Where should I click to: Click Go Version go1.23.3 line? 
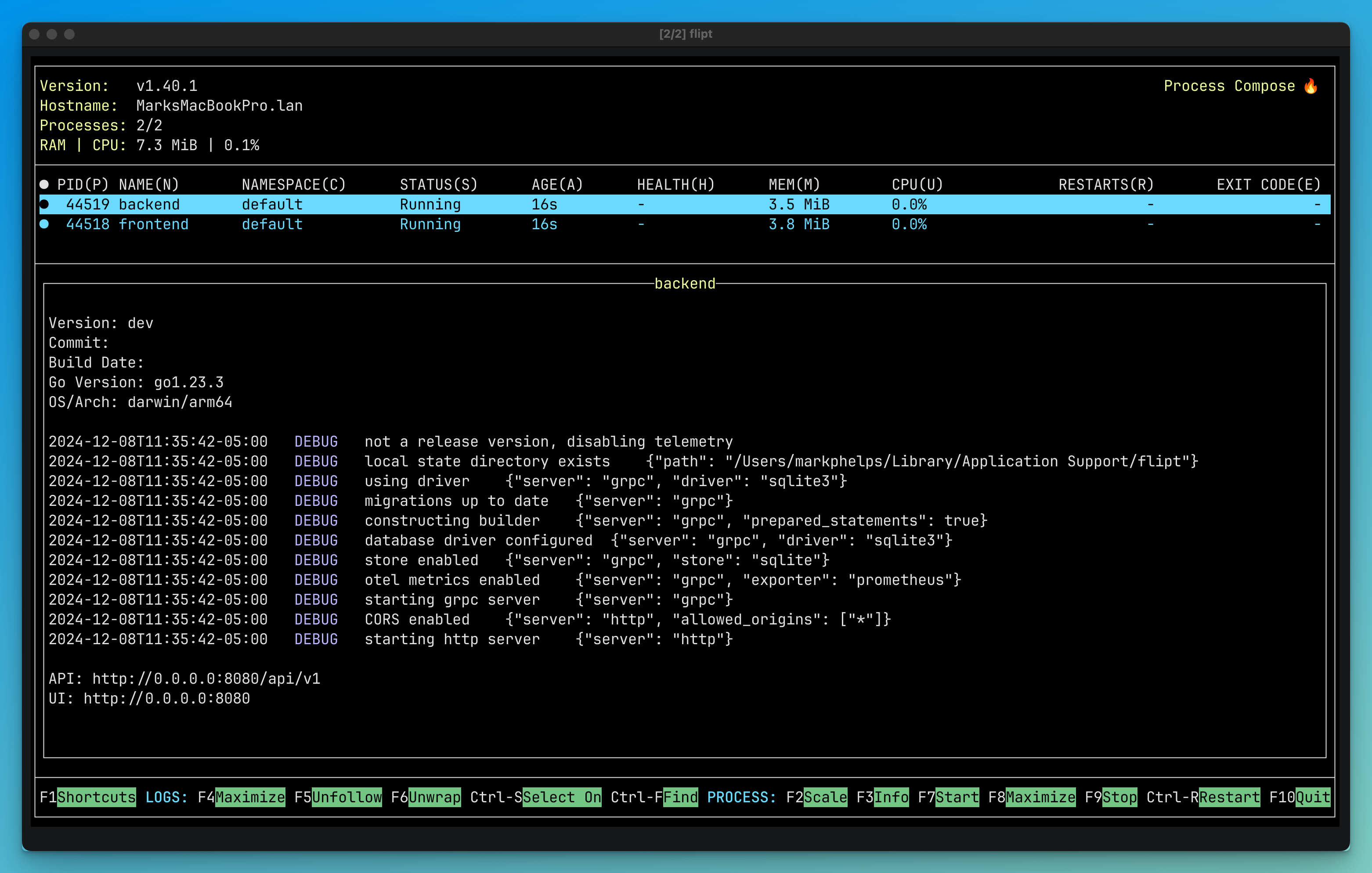(x=136, y=382)
